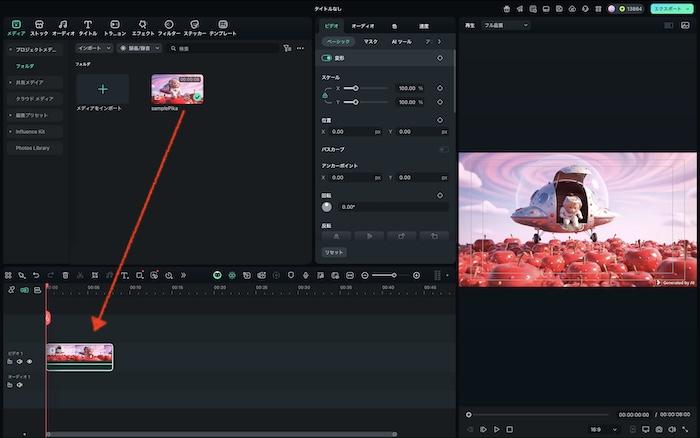Expand the プロジェクトメディア tree item
Viewport: 700px width, 438px height.
(11, 48)
